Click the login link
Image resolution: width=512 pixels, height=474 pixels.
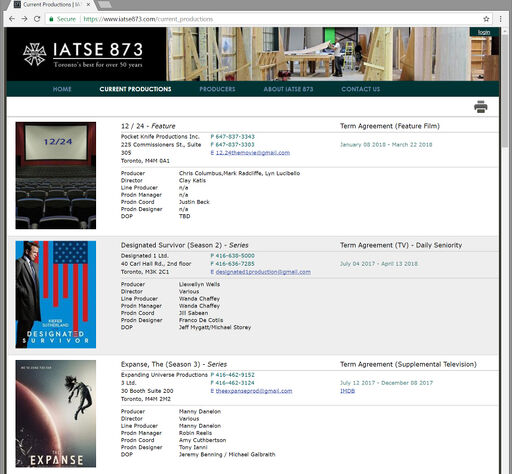tap(484, 32)
